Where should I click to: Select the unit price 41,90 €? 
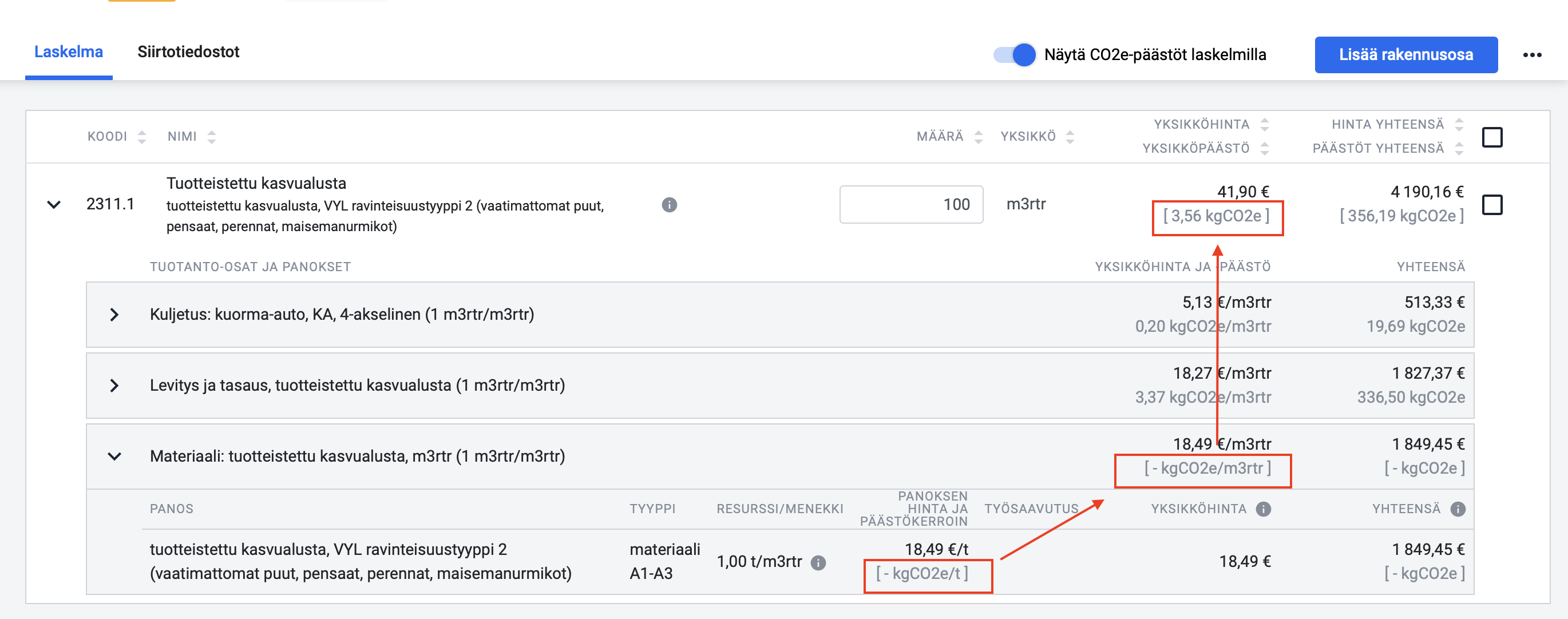click(x=1243, y=192)
